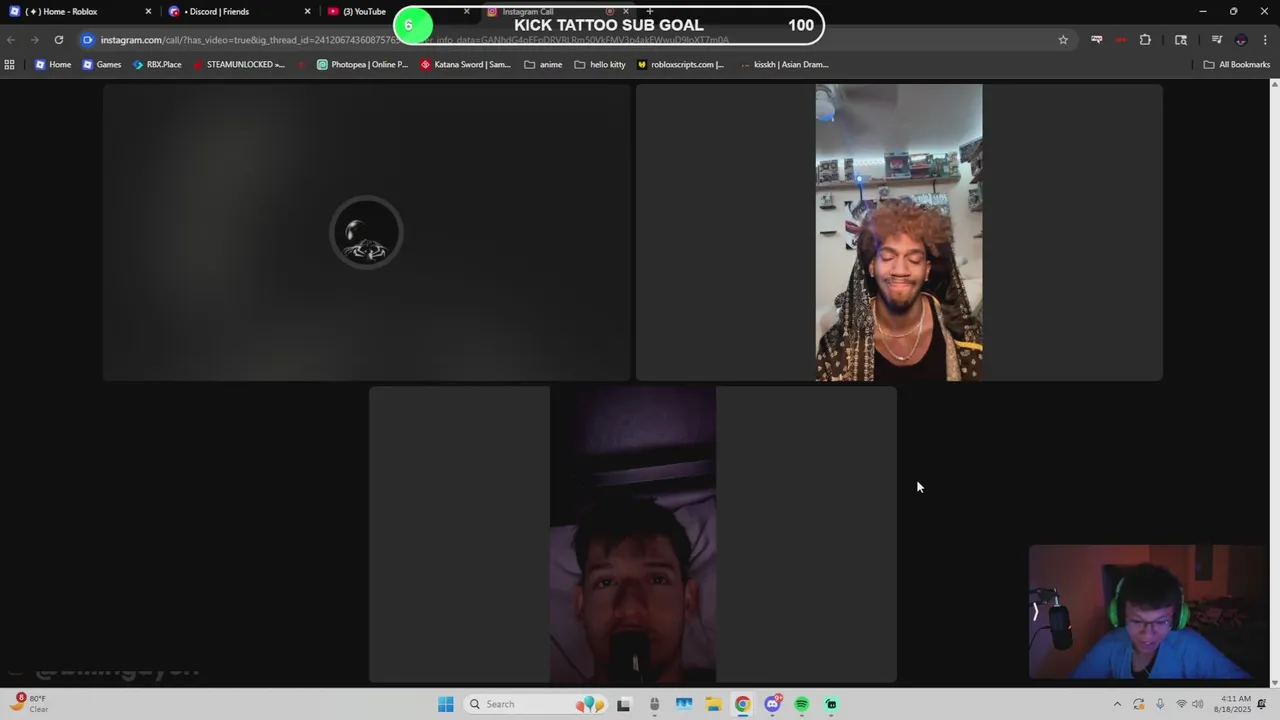The width and height of the screenshot is (1280, 720).
Task: Expand the anime bookmarks folder
Action: 543,64
